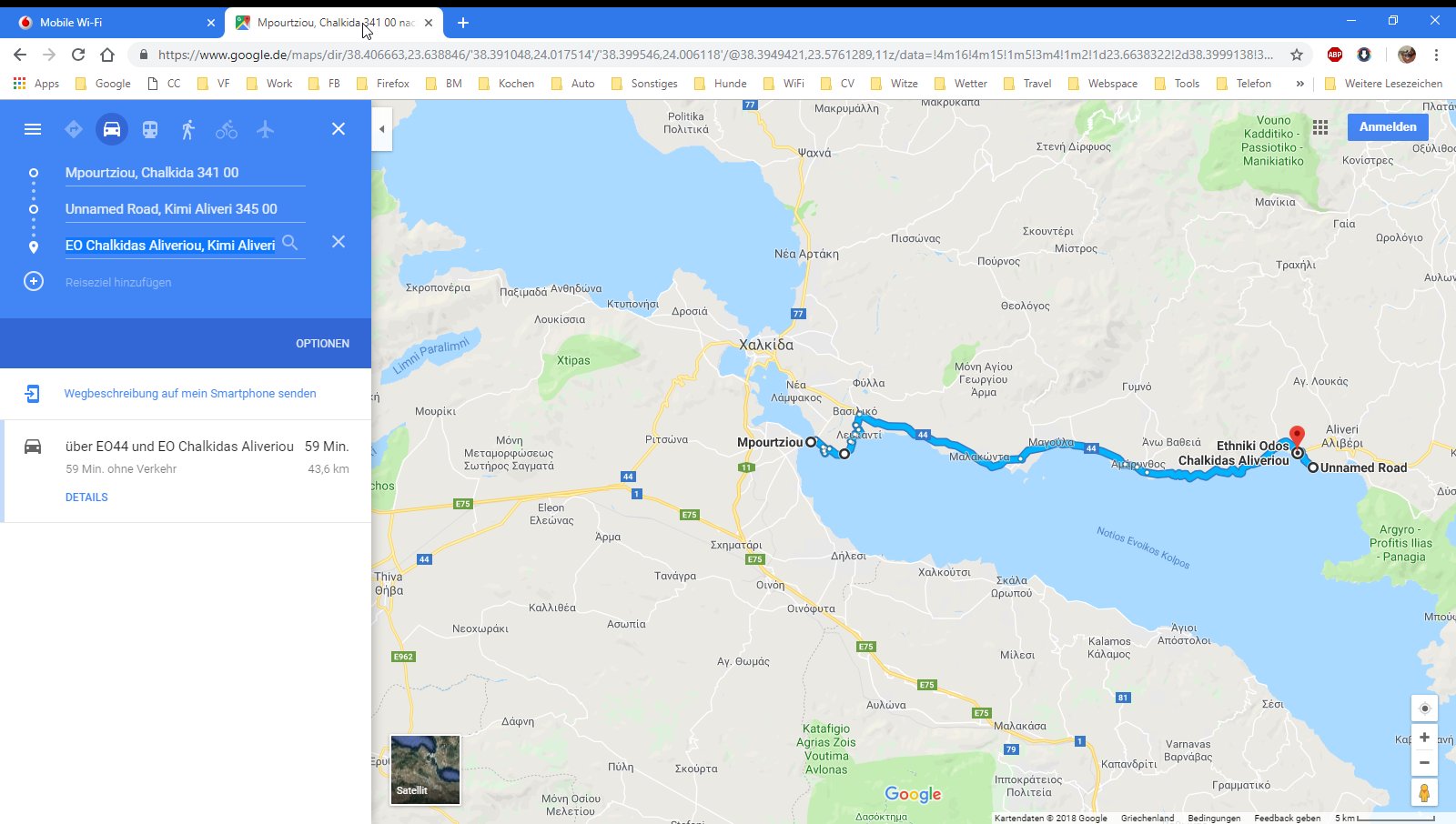Reload the page
Viewport: 1456px width, 824px height.
pos(78,55)
